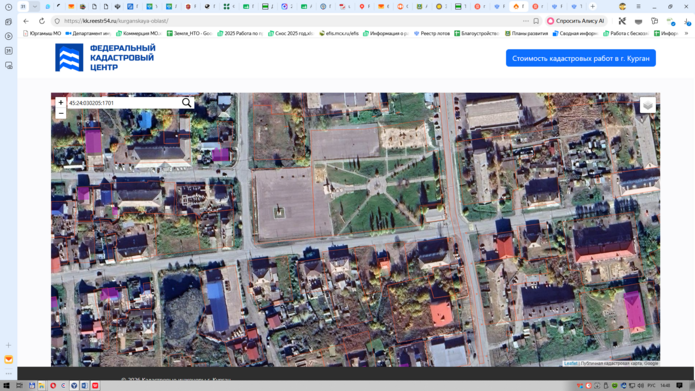695x391 pixels.
Task: Click 'Спросить Алису AI' button
Action: click(x=576, y=21)
